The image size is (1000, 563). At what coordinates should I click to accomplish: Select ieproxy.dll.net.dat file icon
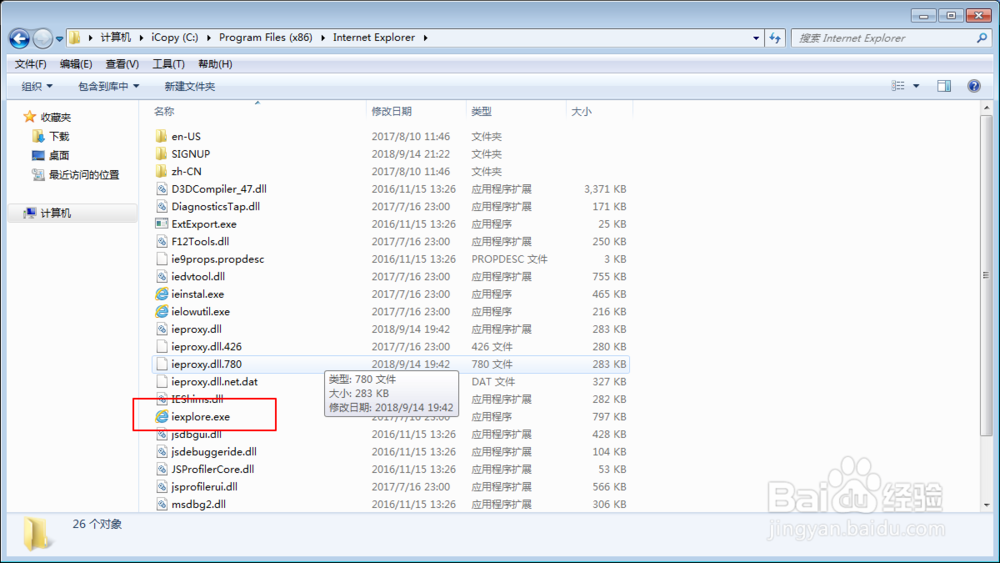[162, 381]
